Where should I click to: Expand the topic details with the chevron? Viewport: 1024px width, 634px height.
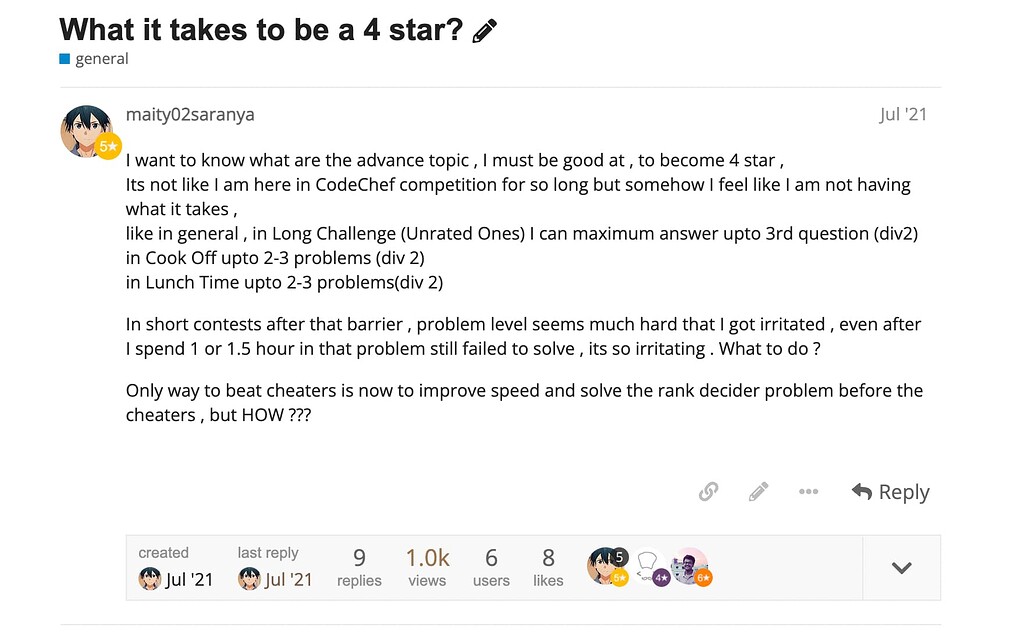[901, 566]
